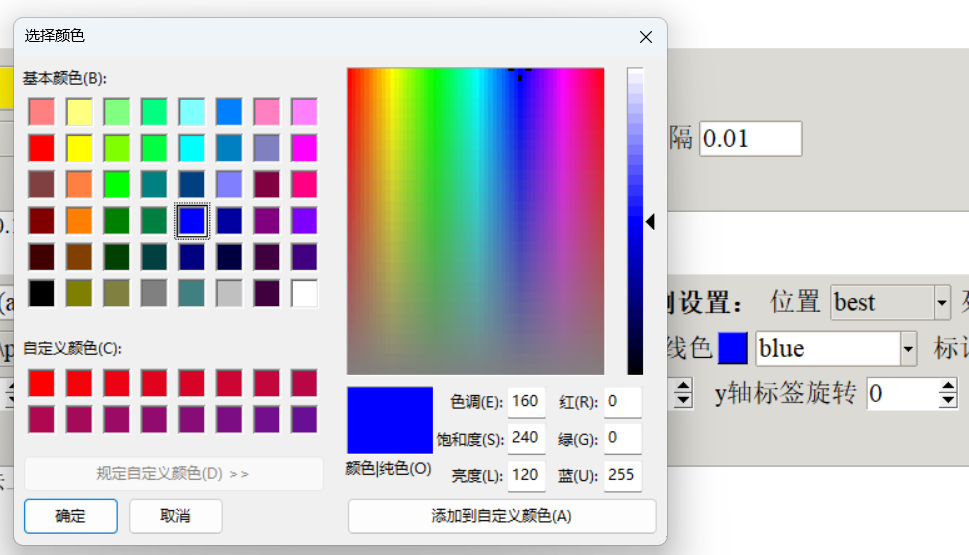969x555 pixels.
Task: Open the blue line color dropdown in background
Action: (908, 349)
